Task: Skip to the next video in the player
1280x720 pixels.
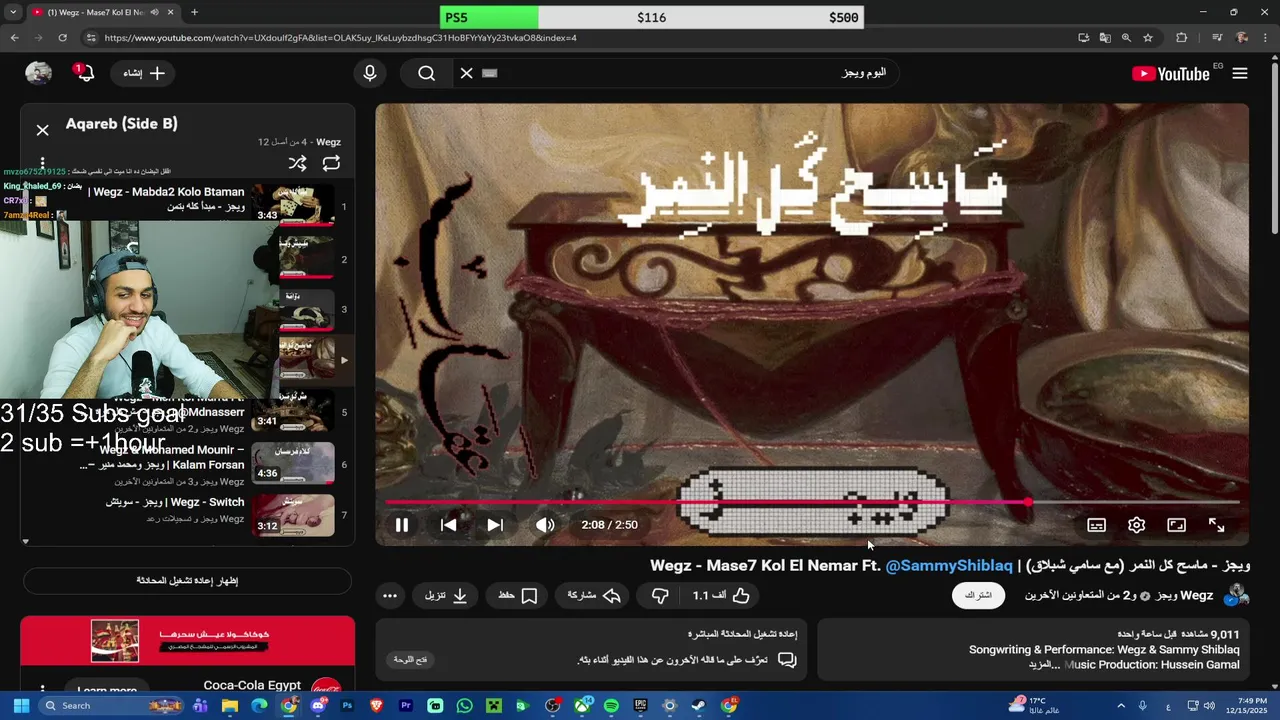Action: point(495,525)
